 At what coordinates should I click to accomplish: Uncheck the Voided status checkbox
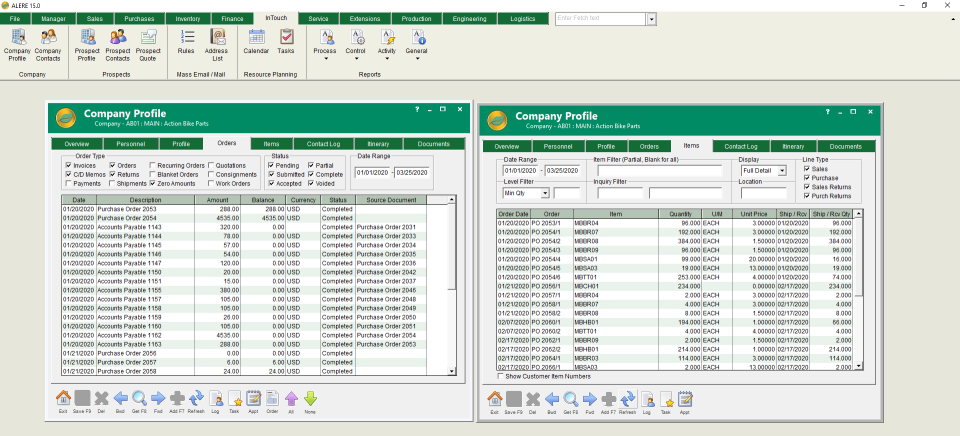click(313, 183)
